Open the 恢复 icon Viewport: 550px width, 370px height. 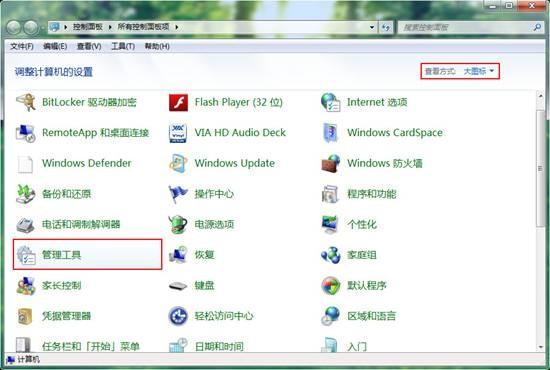178,255
